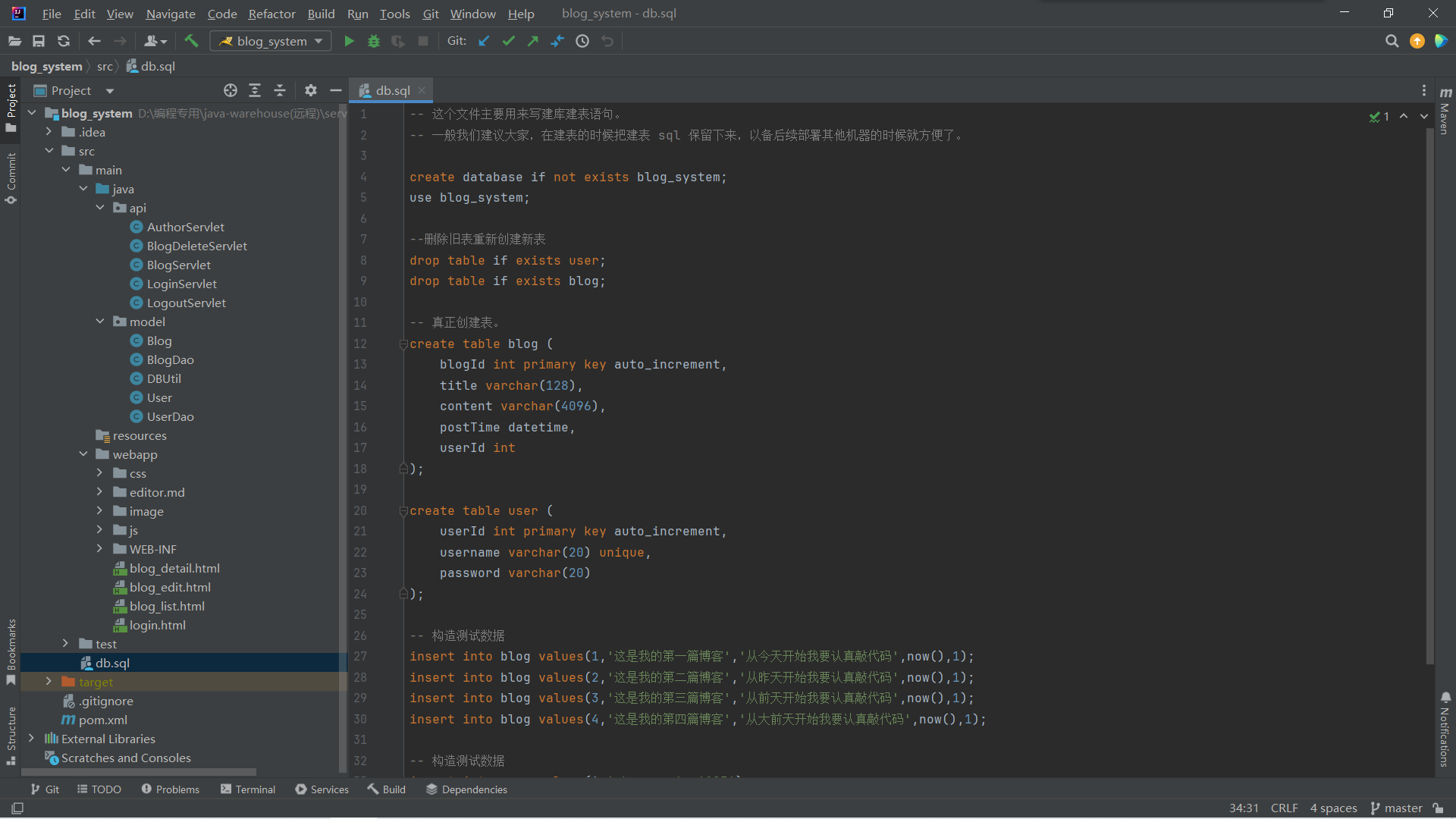Click the Git push icon in toolbar
Image resolution: width=1456 pixels, height=819 pixels.
point(532,41)
